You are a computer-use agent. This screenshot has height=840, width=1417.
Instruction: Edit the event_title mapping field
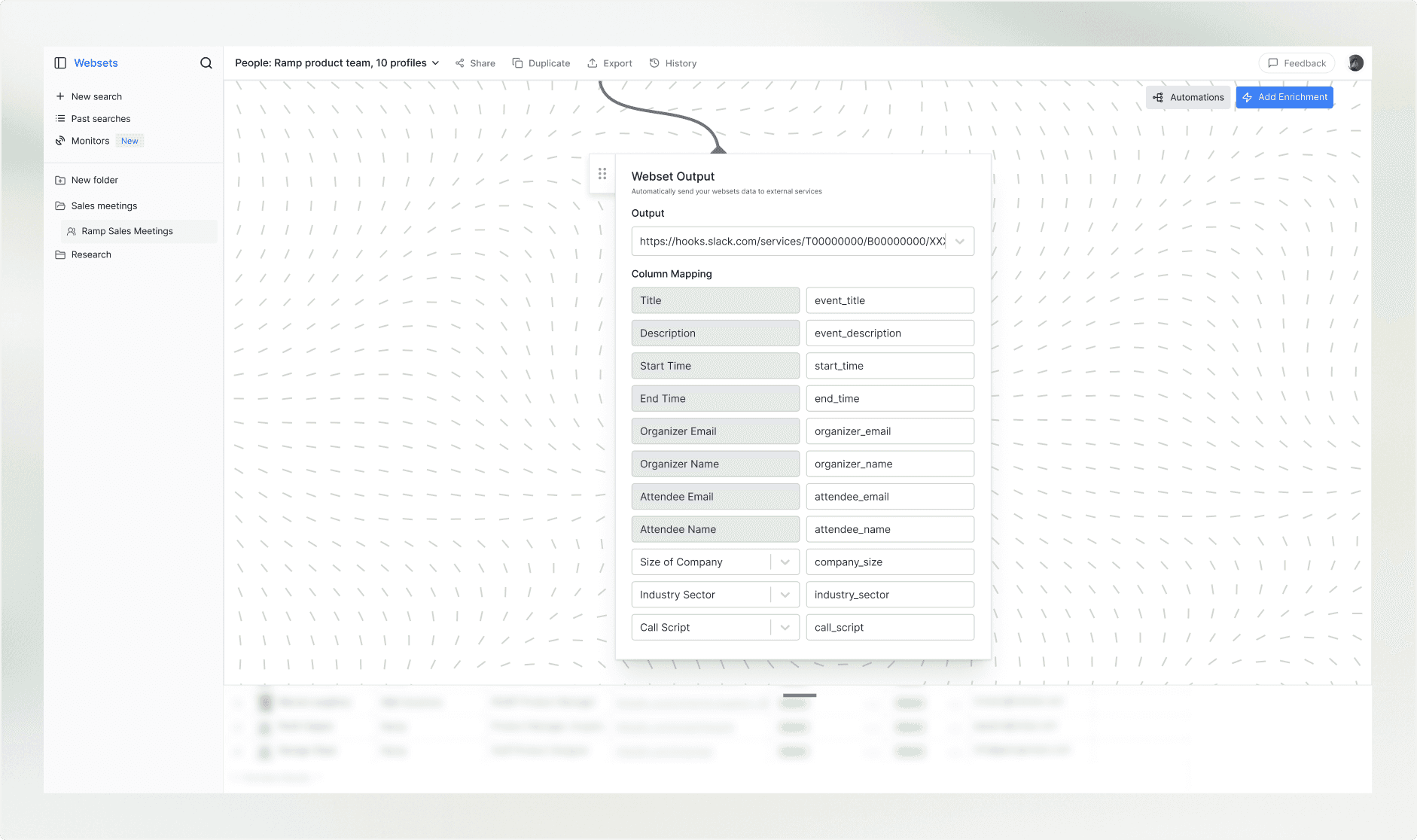890,300
